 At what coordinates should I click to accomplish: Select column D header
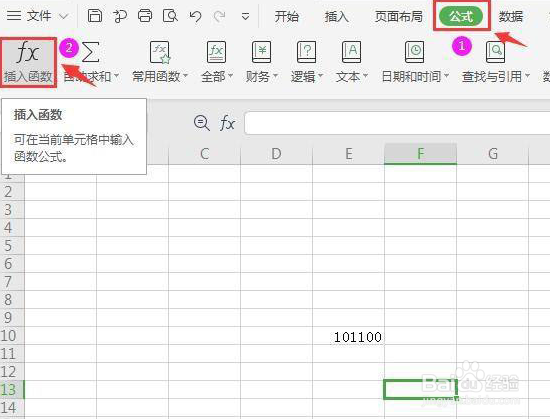coord(276,154)
